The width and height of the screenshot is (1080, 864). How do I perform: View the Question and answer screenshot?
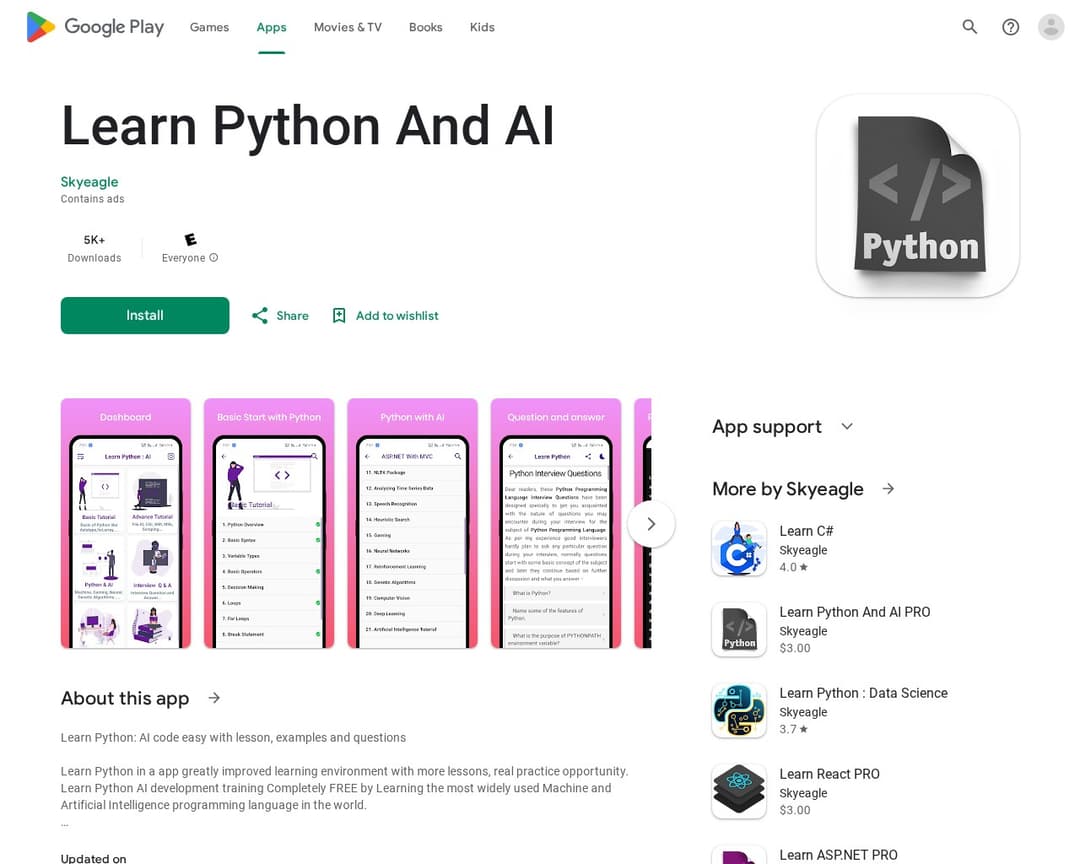[556, 523]
